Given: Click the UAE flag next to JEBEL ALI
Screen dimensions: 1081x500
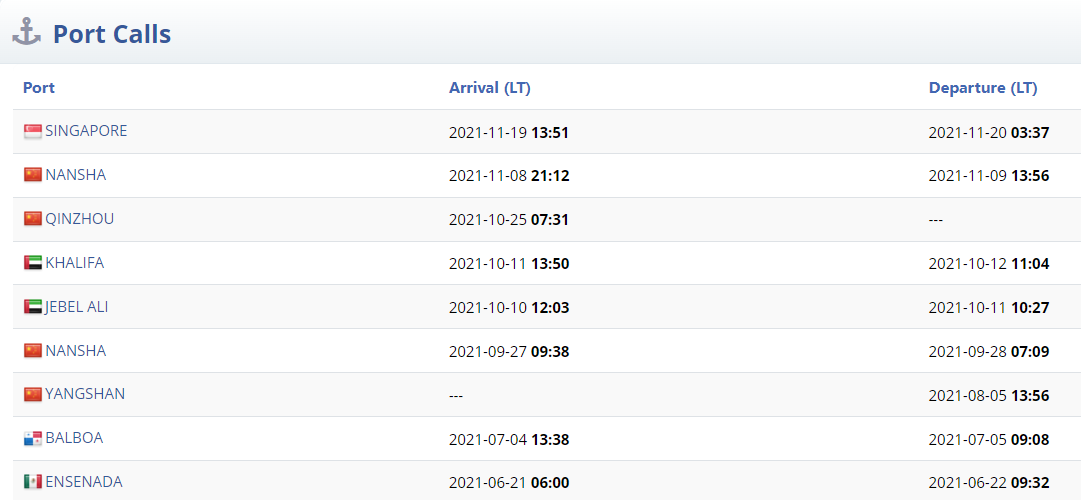Looking at the screenshot, I should (x=33, y=307).
